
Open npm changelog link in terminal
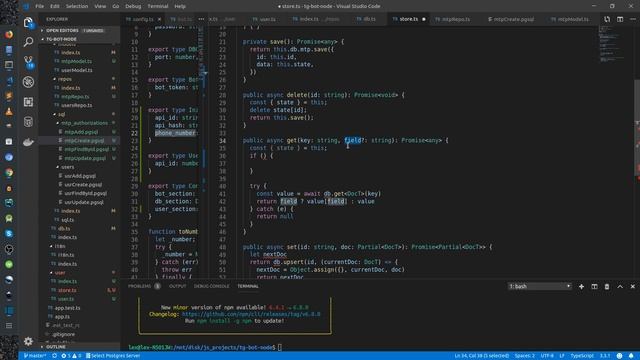[251, 314]
